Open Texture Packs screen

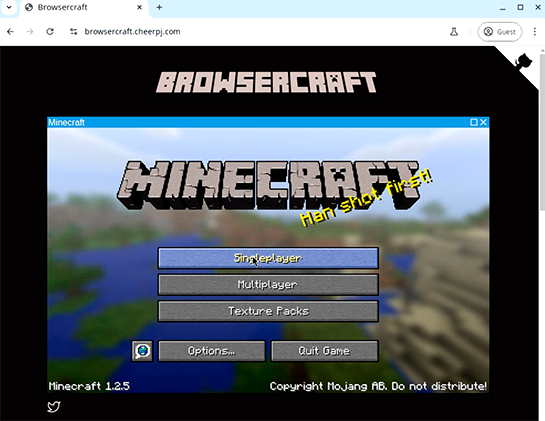tap(268, 311)
